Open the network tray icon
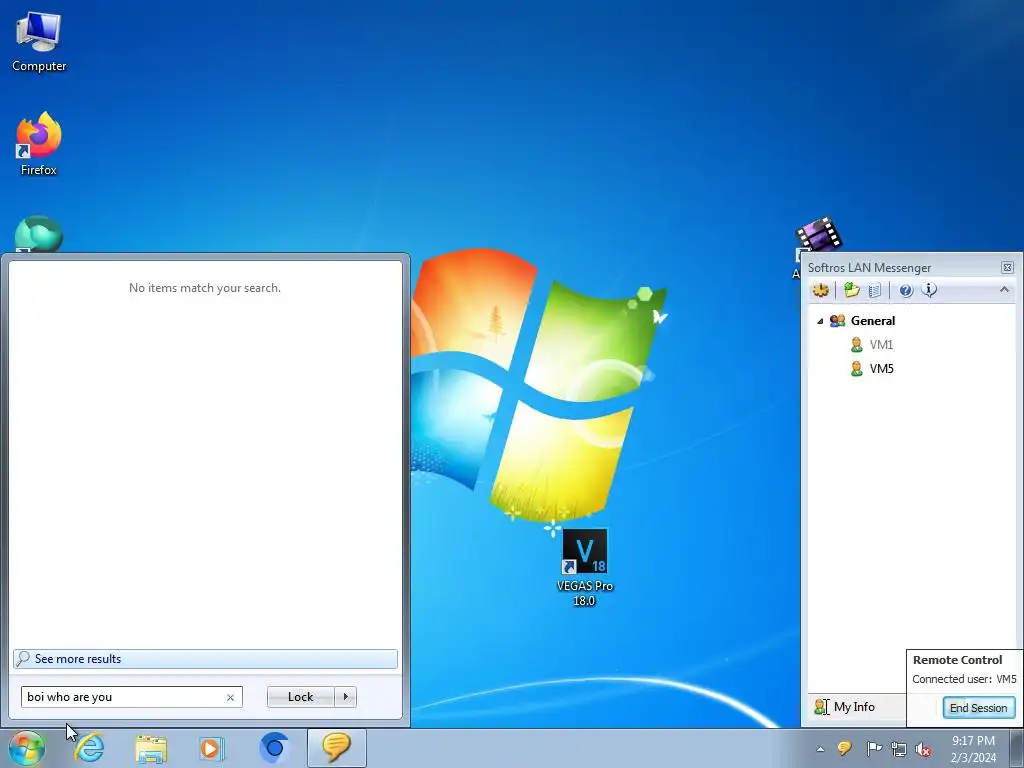The width and height of the screenshot is (1024, 768). click(899, 749)
